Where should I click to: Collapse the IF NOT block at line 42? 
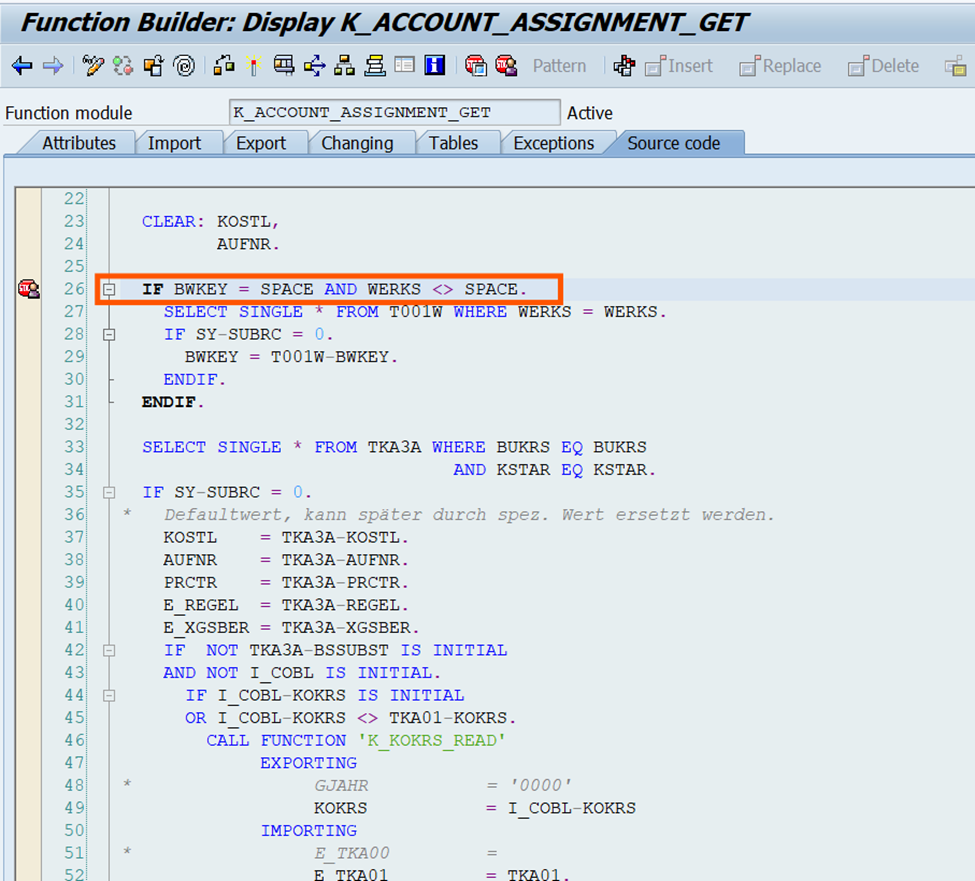(x=109, y=651)
